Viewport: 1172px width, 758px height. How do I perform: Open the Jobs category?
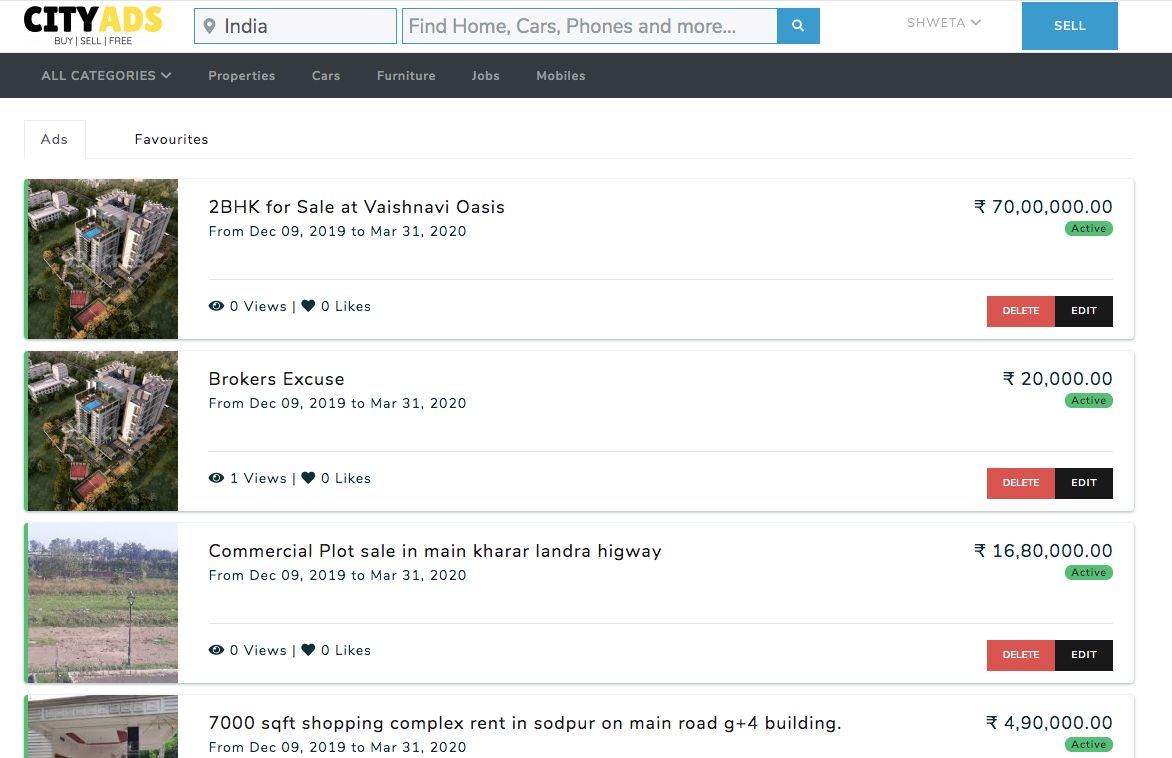coord(485,76)
